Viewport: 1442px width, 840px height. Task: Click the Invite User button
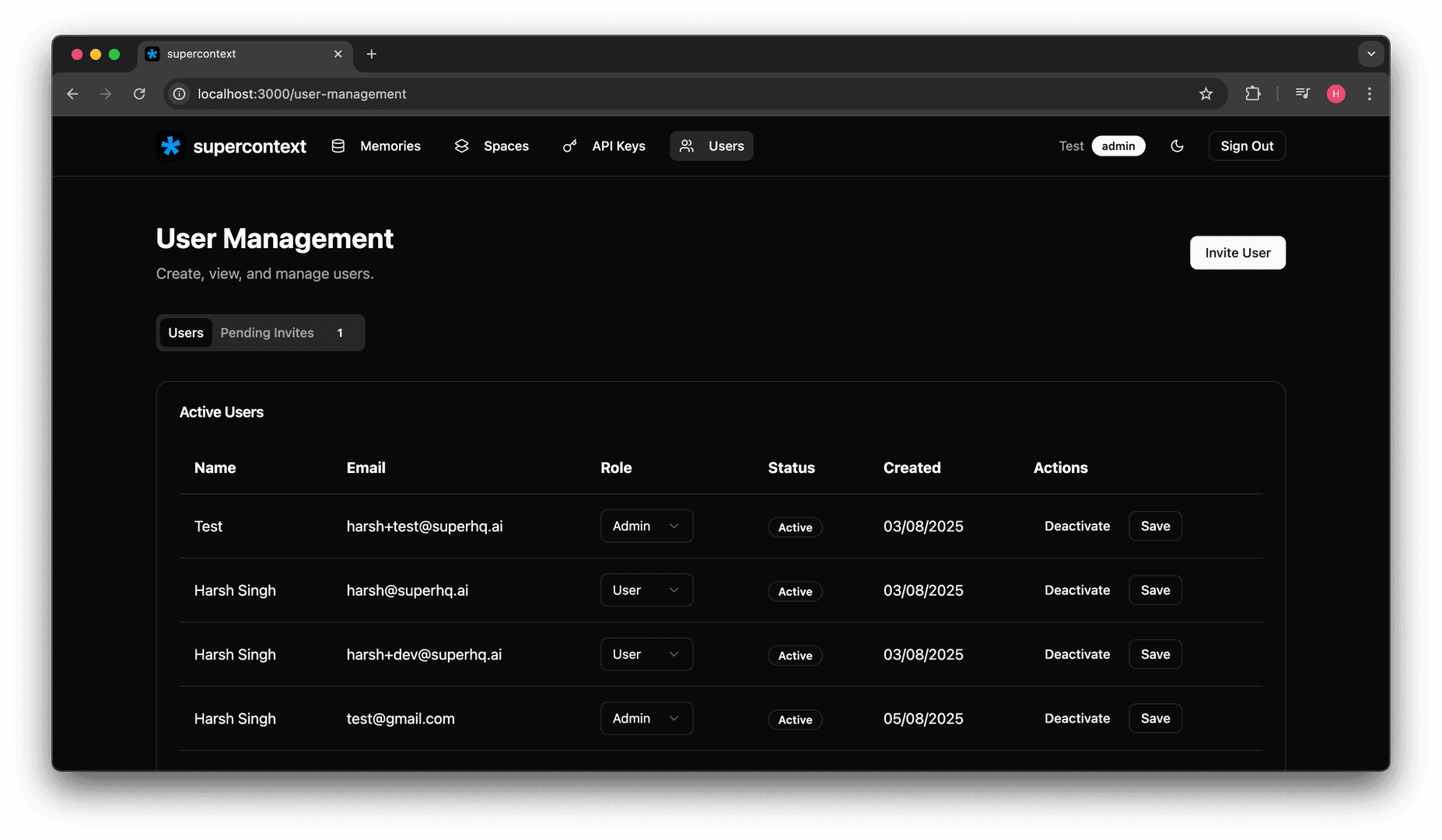[1237, 253]
